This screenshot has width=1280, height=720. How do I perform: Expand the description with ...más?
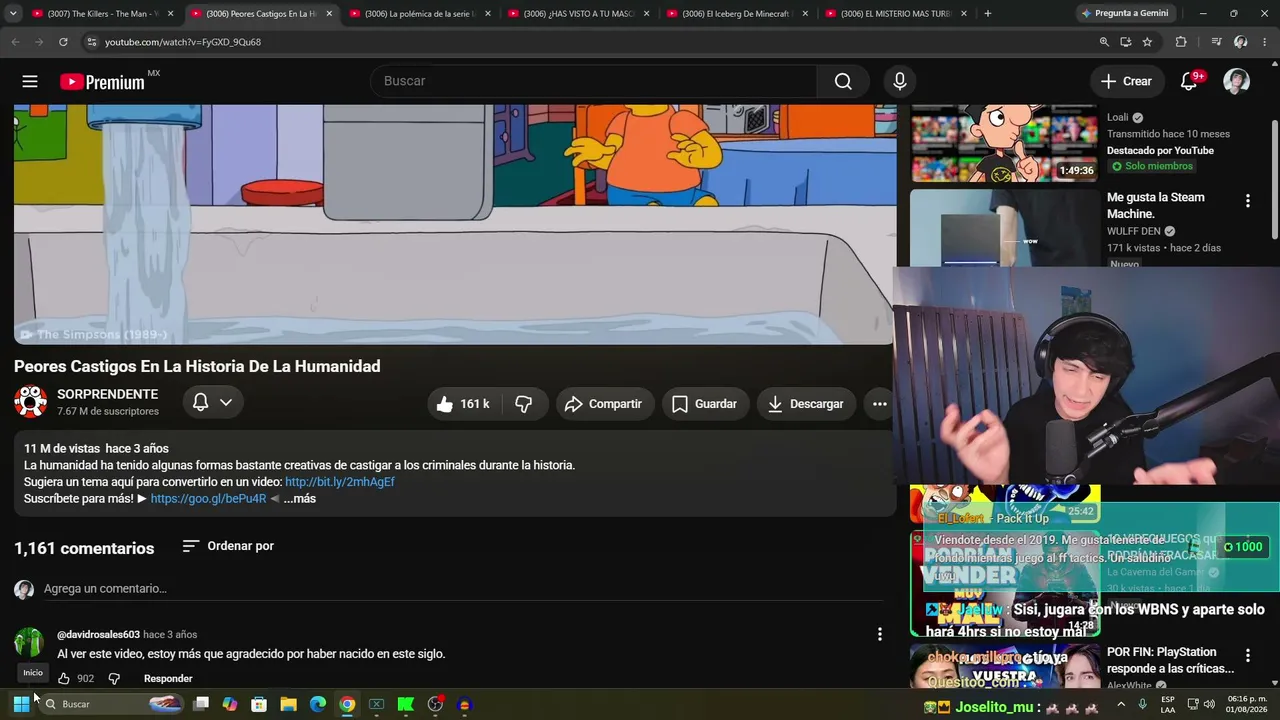tap(299, 499)
